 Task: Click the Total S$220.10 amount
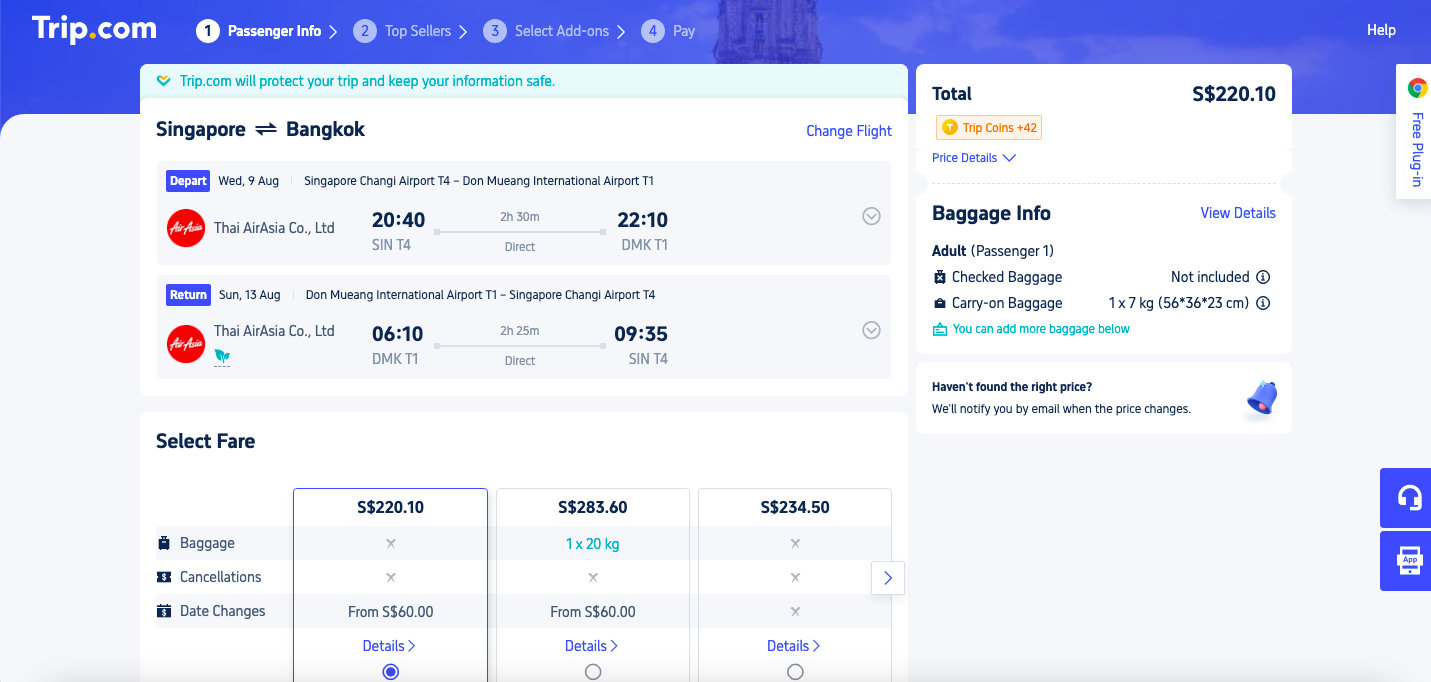tap(1234, 94)
